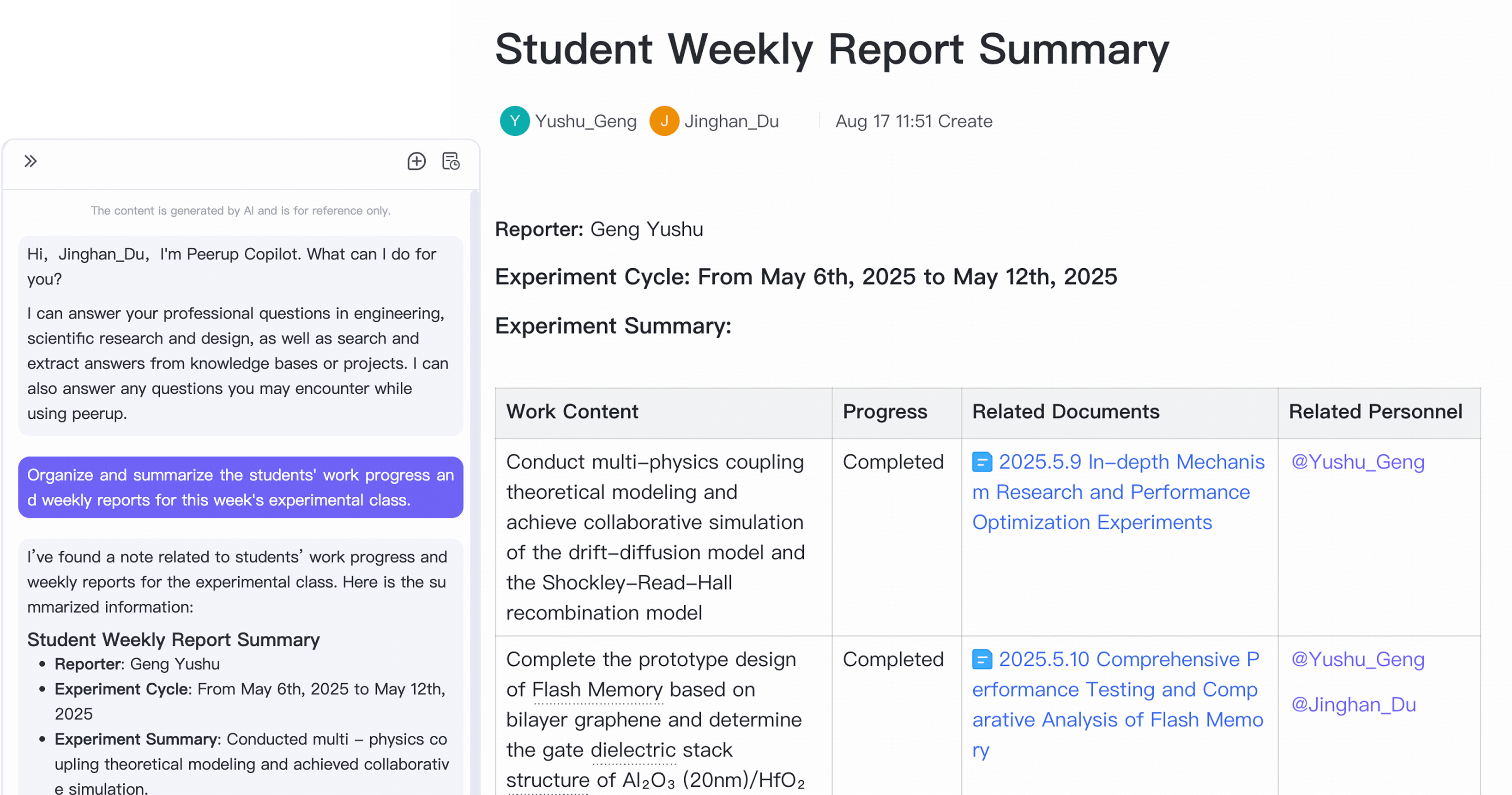Click the purple user prompt message bubble
The image size is (1512, 795).
[241, 488]
